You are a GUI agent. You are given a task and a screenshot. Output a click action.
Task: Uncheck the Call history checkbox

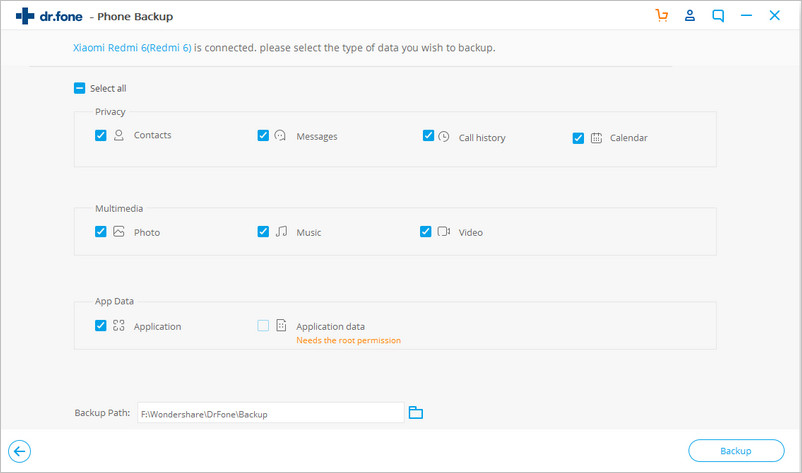tap(428, 136)
